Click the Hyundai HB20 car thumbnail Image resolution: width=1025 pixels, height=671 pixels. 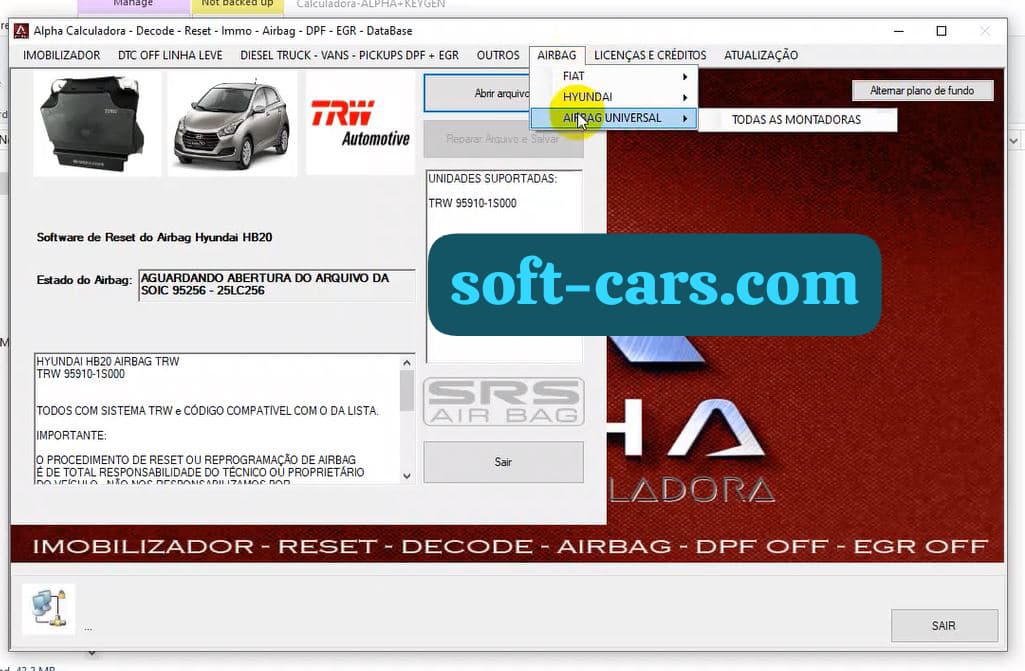point(232,124)
